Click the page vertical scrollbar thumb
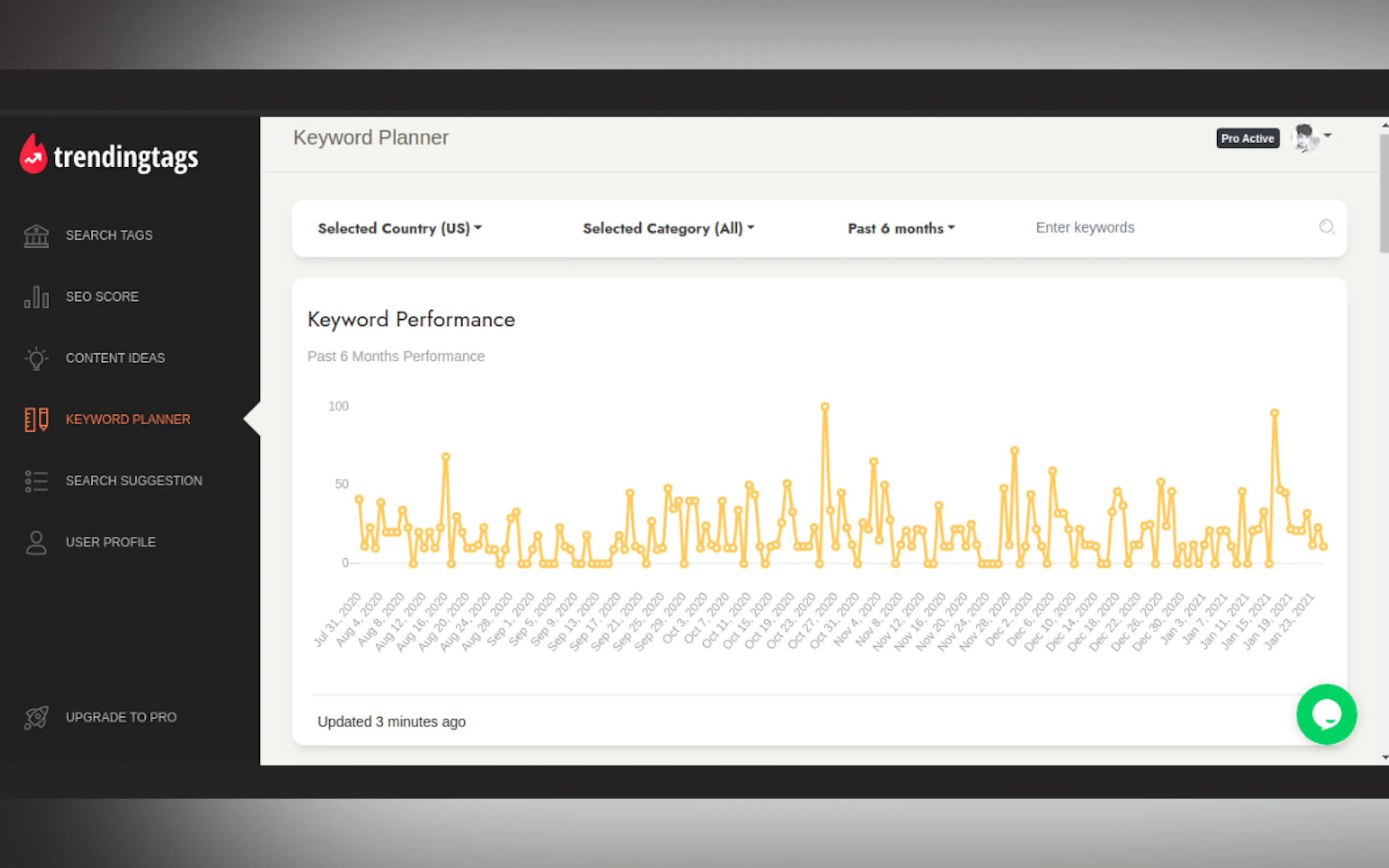 (1384, 193)
